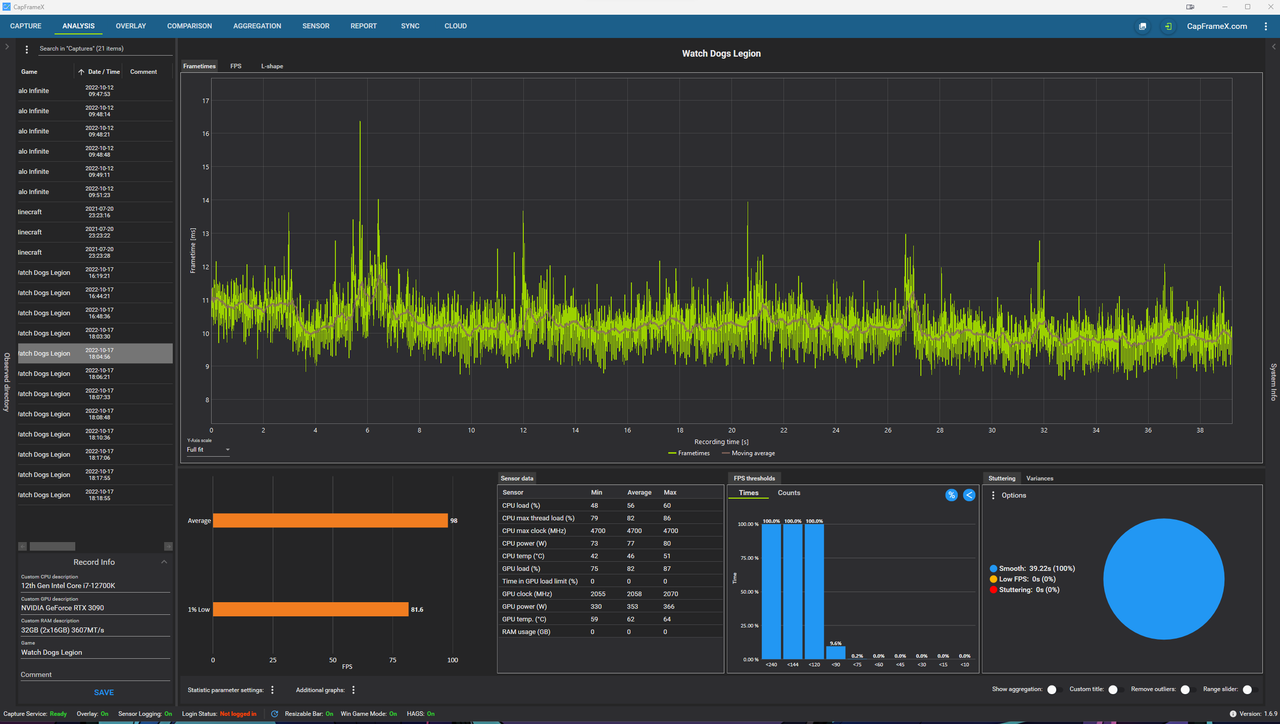
Task: Click the Moving average legend entry
Action: (748, 453)
